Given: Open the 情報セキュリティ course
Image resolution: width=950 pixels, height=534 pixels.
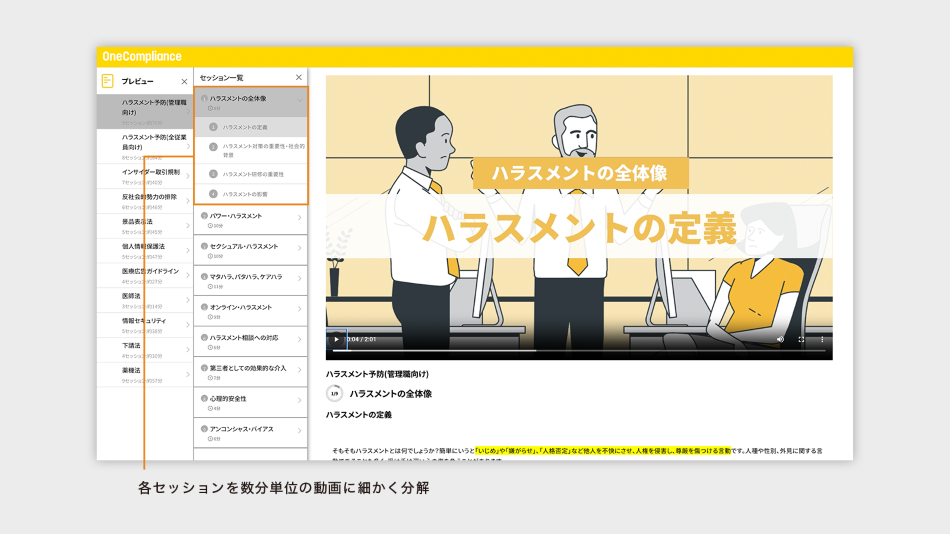Looking at the screenshot, I should coord(144,324).
